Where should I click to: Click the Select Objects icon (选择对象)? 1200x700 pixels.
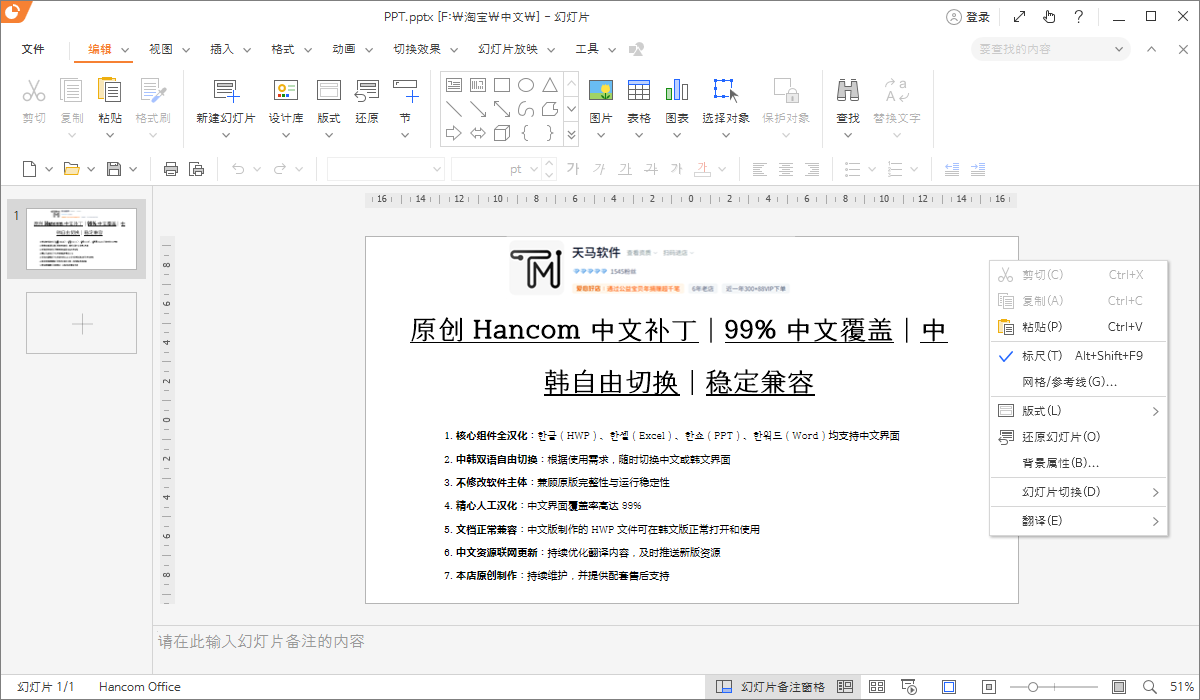[726, 100]
